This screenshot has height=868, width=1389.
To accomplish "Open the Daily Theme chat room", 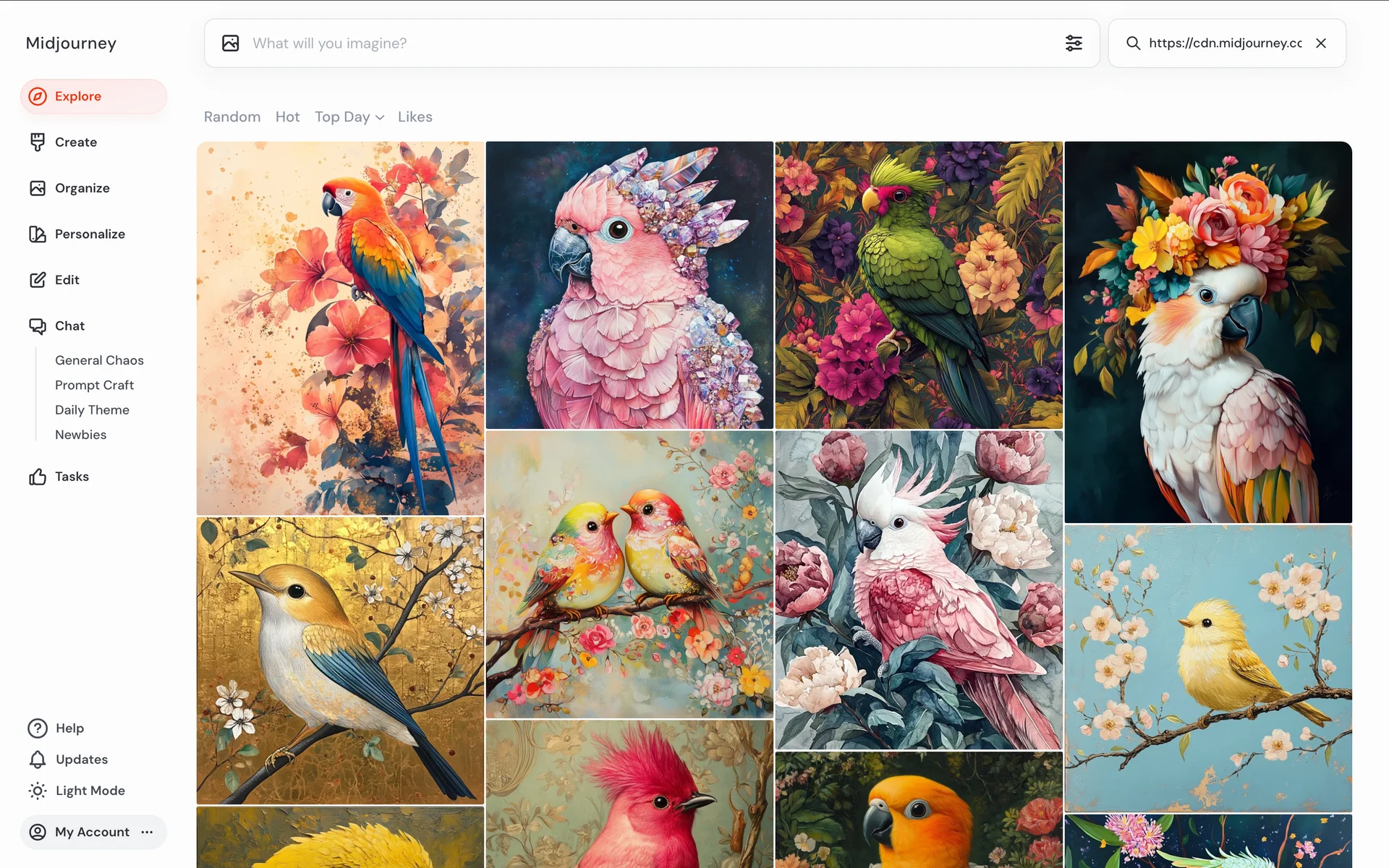I will point(92,410).
